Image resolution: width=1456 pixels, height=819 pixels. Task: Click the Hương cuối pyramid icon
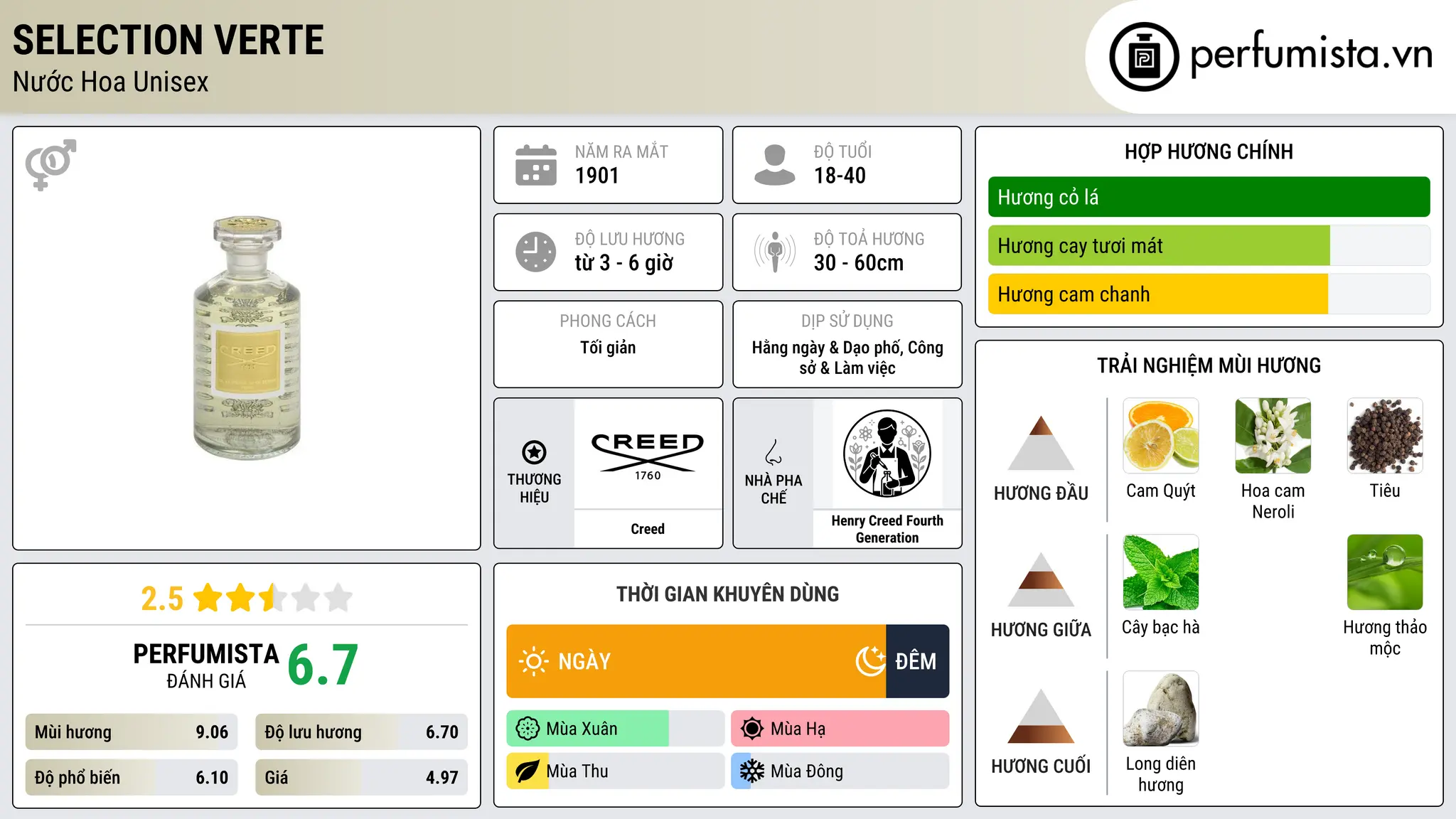[1041, 716]
